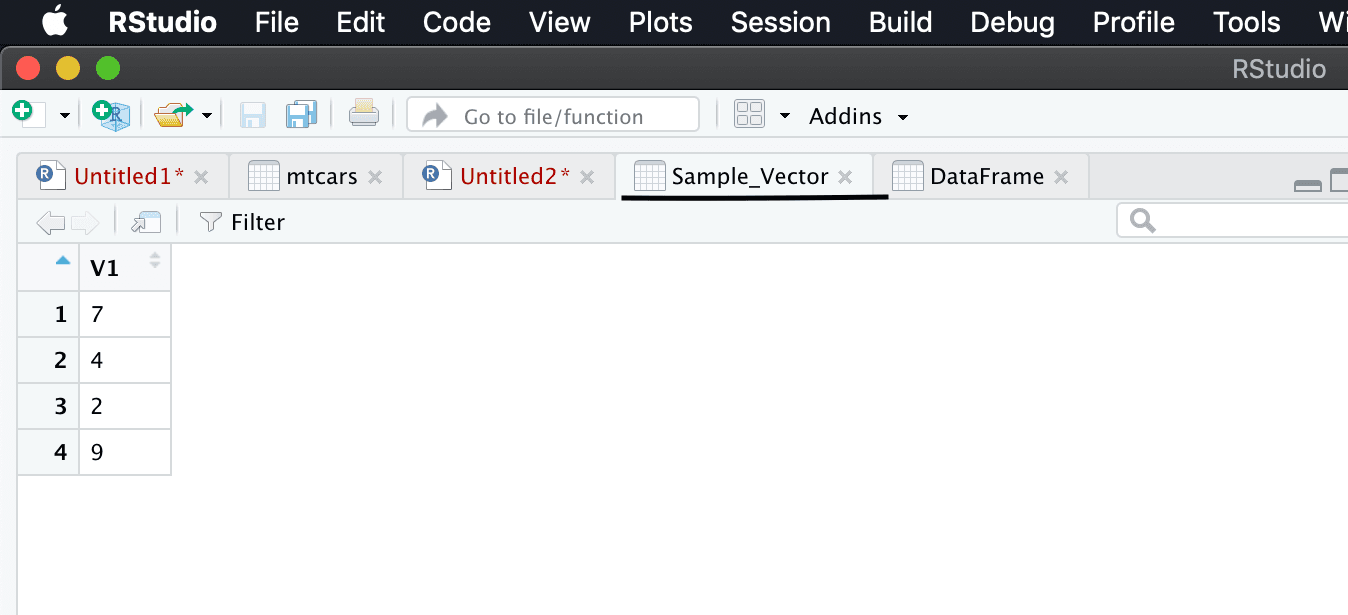Click the Open File folder icon
The height and width of the screenshot is (615, 1348).
coord(174,115)
